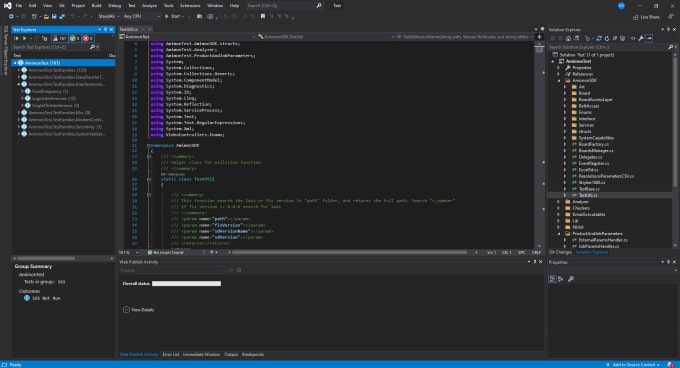Viewport: 680px width, 368px height.
Task: Click the View Code icon in Solution Explorer
Action: pos(633,38)
